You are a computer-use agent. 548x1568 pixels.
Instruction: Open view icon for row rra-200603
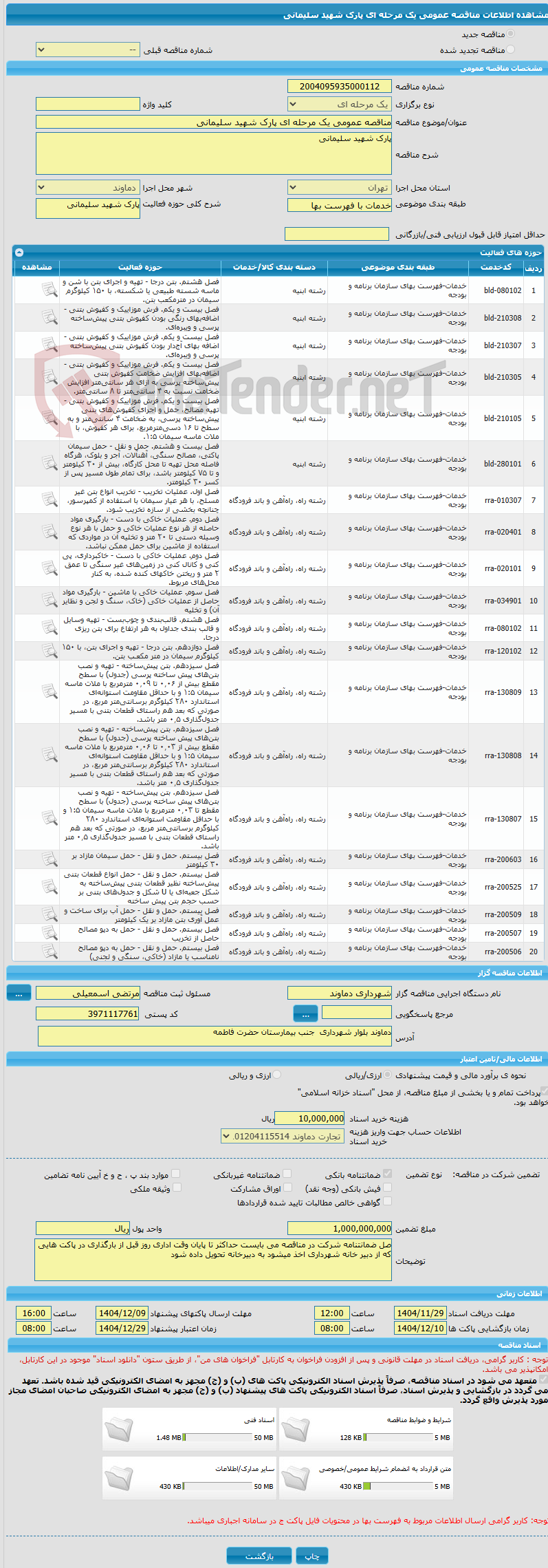(x=50, y=859)
